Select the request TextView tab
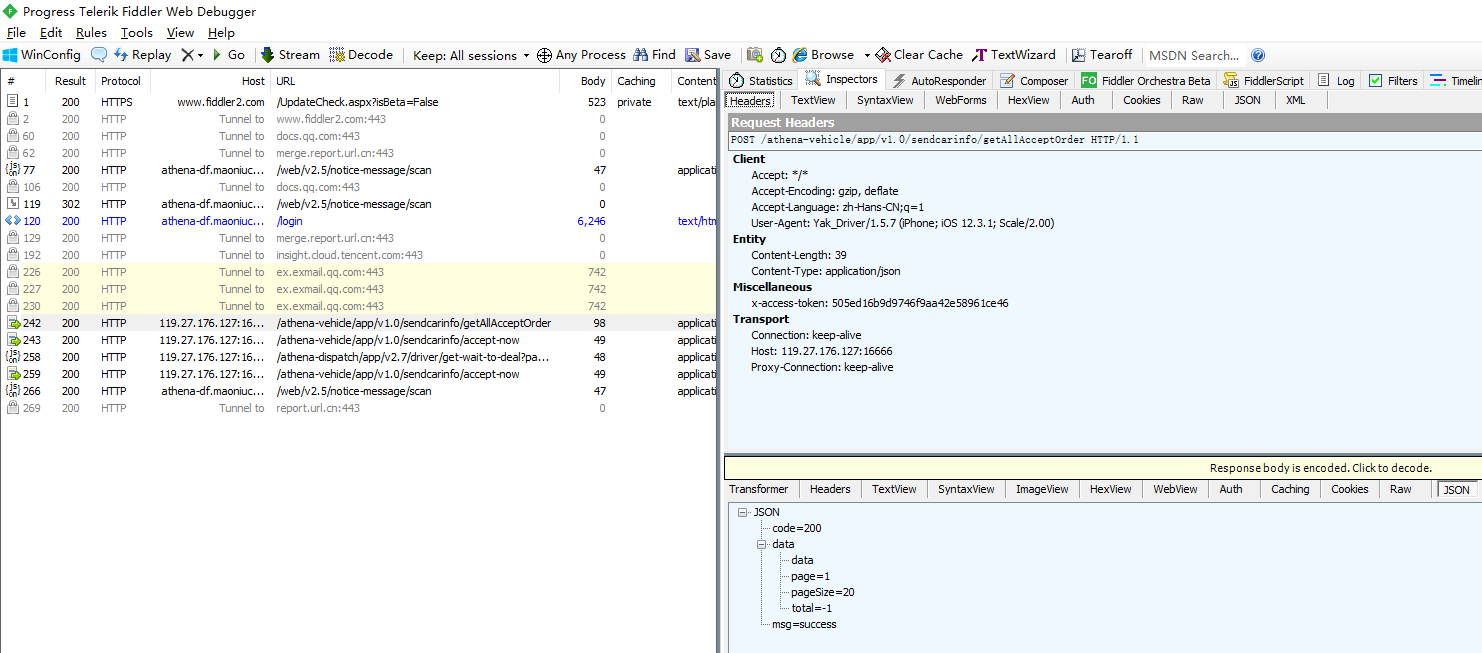The width and height of the screenshot is (1482, 653). click(x=813, y=100)
